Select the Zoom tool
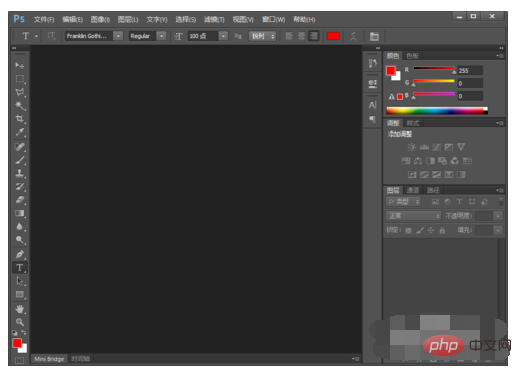 20,322
